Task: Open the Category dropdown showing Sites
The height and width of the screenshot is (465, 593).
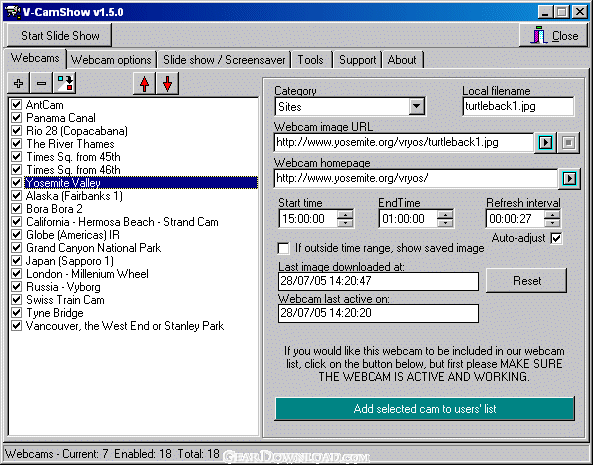Action: (x=416, y=107)
